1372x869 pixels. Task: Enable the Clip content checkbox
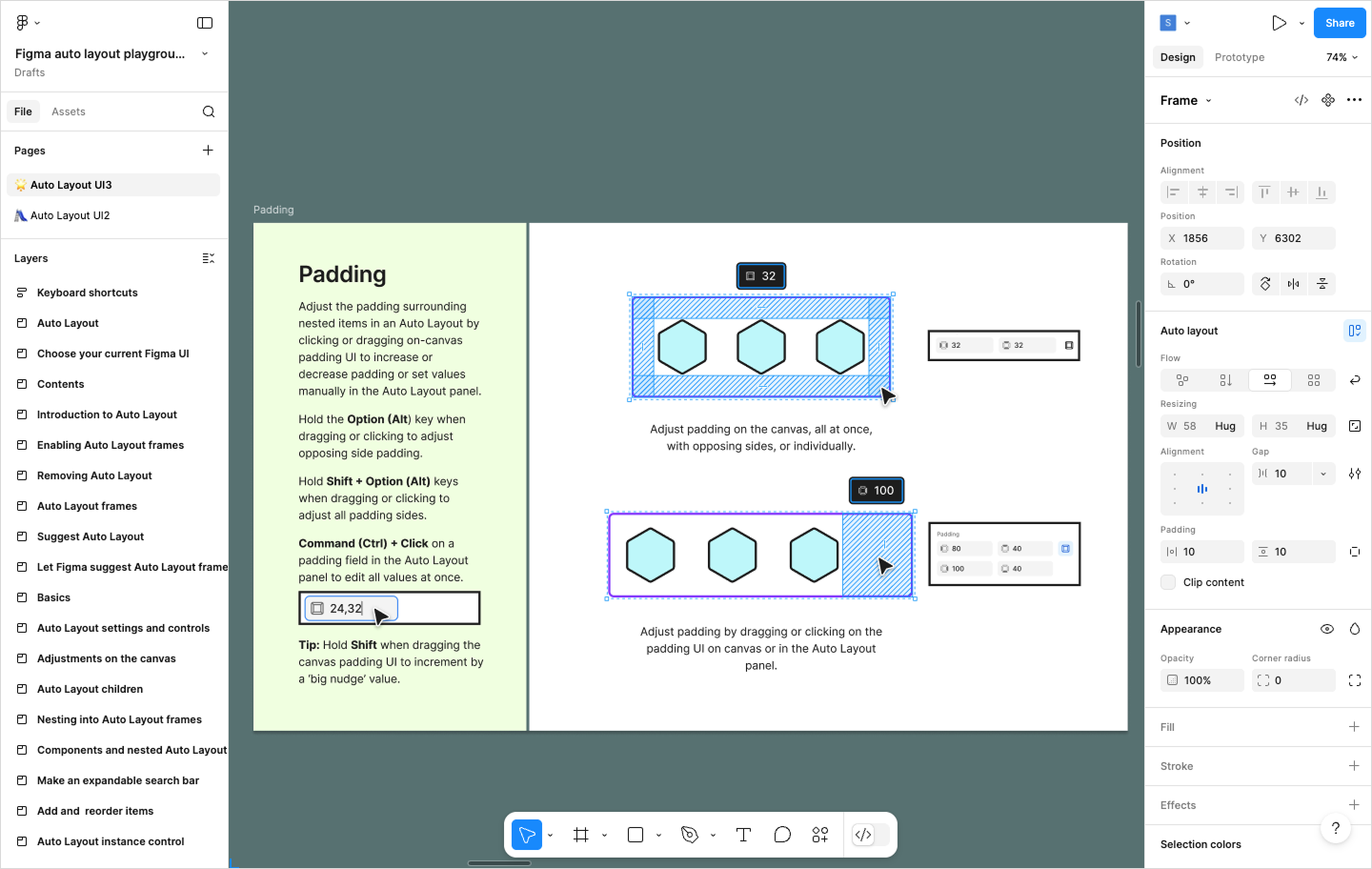(1168, 582)
